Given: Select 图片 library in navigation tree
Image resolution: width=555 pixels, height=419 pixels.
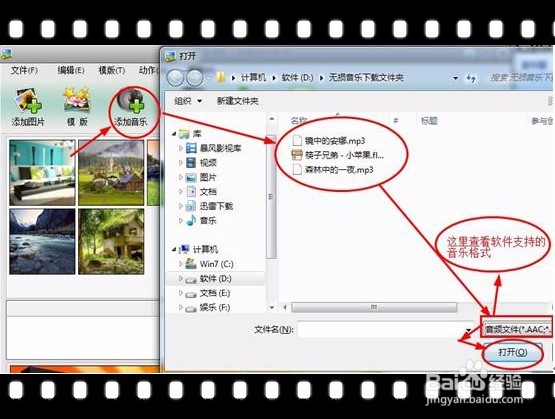Looking at the screenshot, I should [208, 177].
